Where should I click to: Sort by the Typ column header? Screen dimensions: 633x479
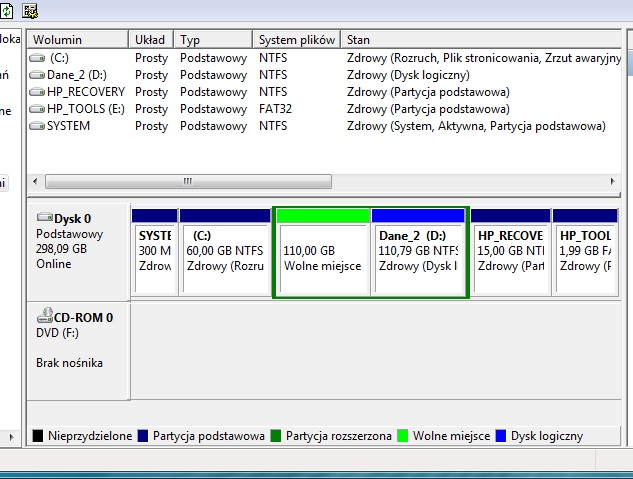pos(213,40)
